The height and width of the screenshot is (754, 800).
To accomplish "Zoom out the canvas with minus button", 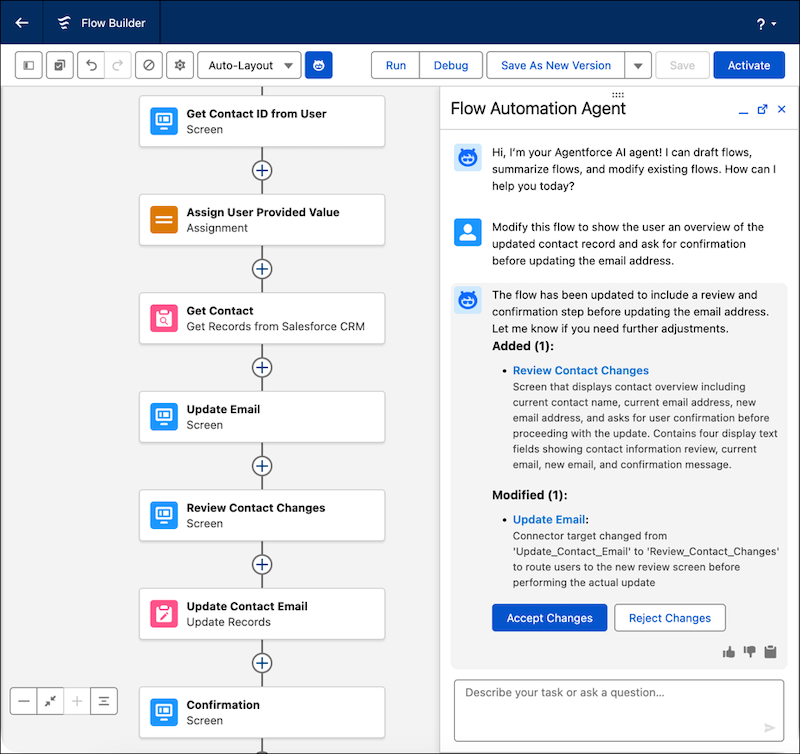I will (23, 701).
